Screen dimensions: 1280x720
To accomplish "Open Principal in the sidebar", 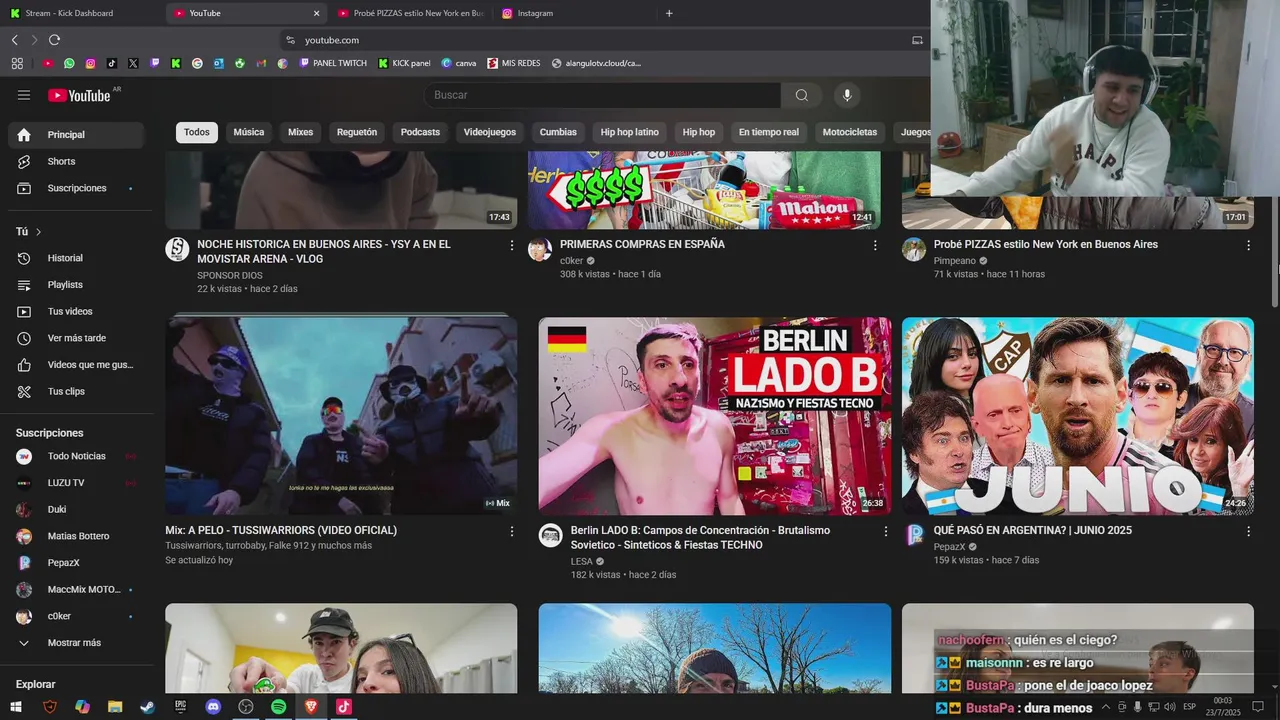I will [76, 135].
